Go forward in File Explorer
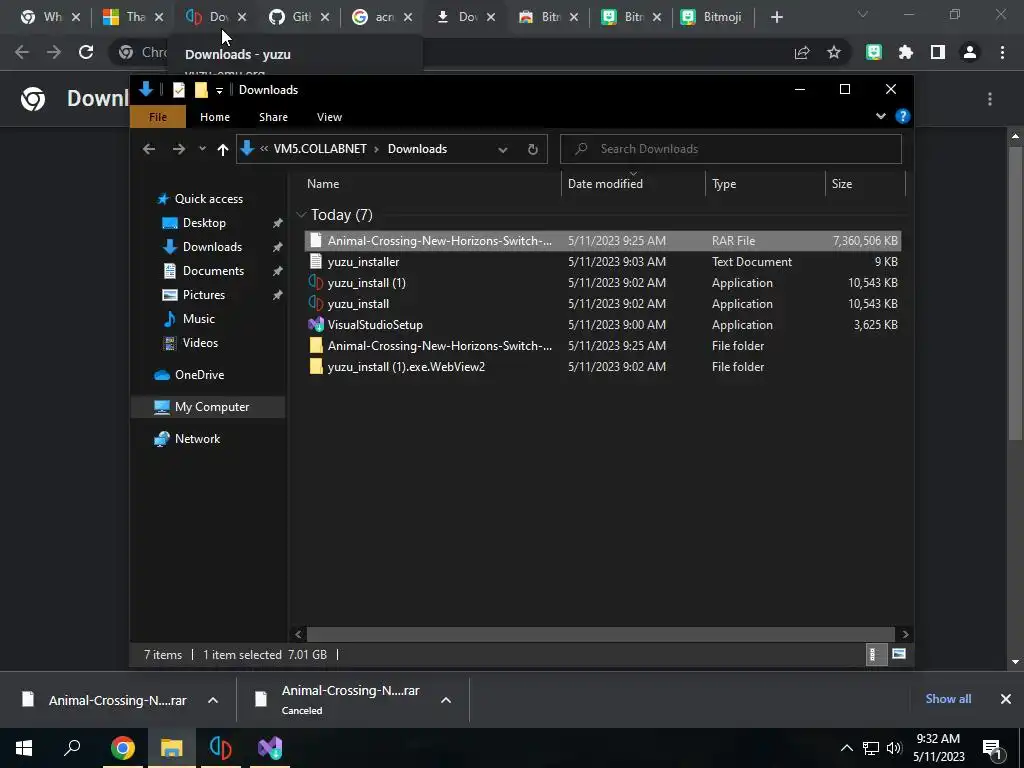 [178, 149]
